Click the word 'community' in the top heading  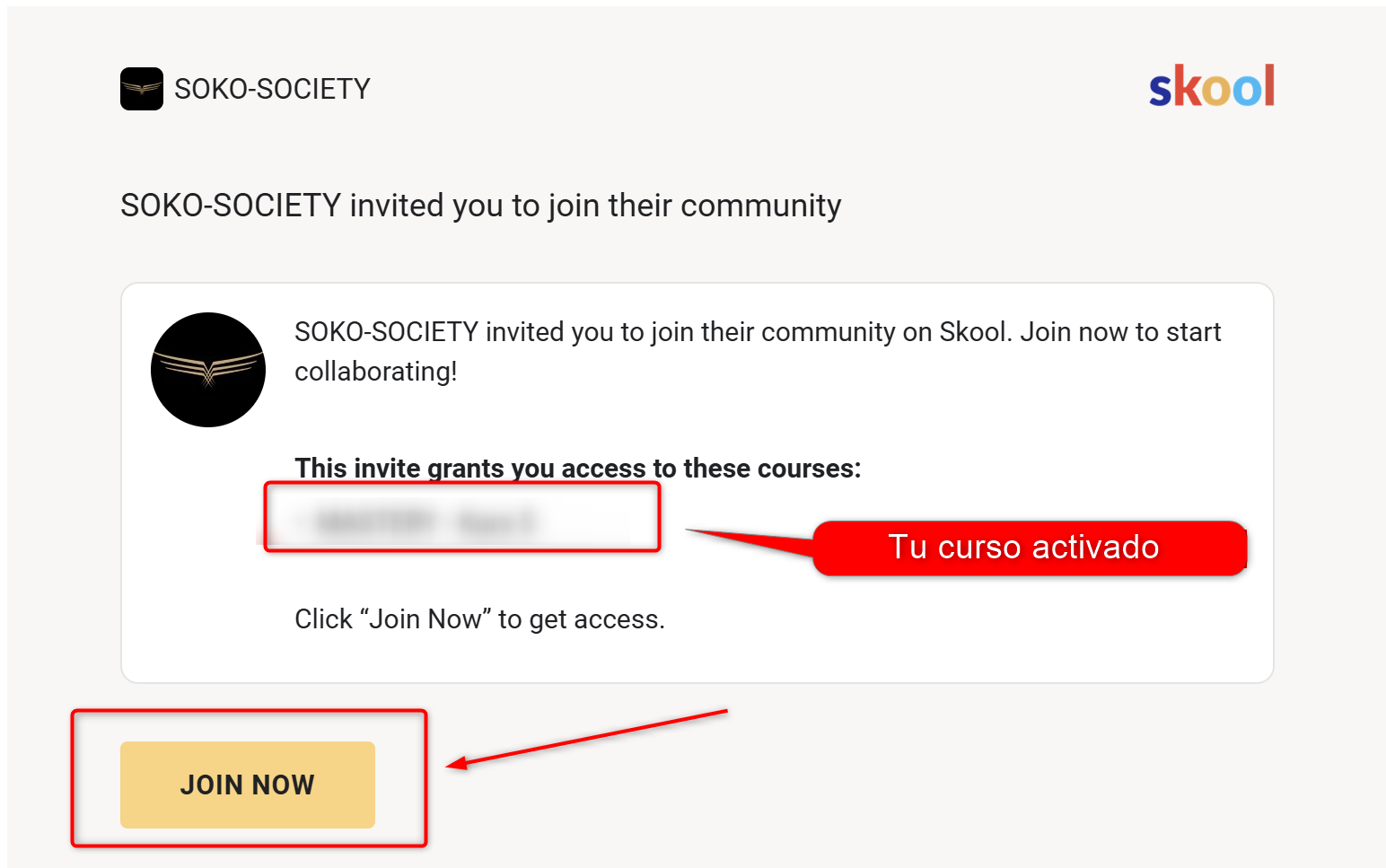coord(760,206)
